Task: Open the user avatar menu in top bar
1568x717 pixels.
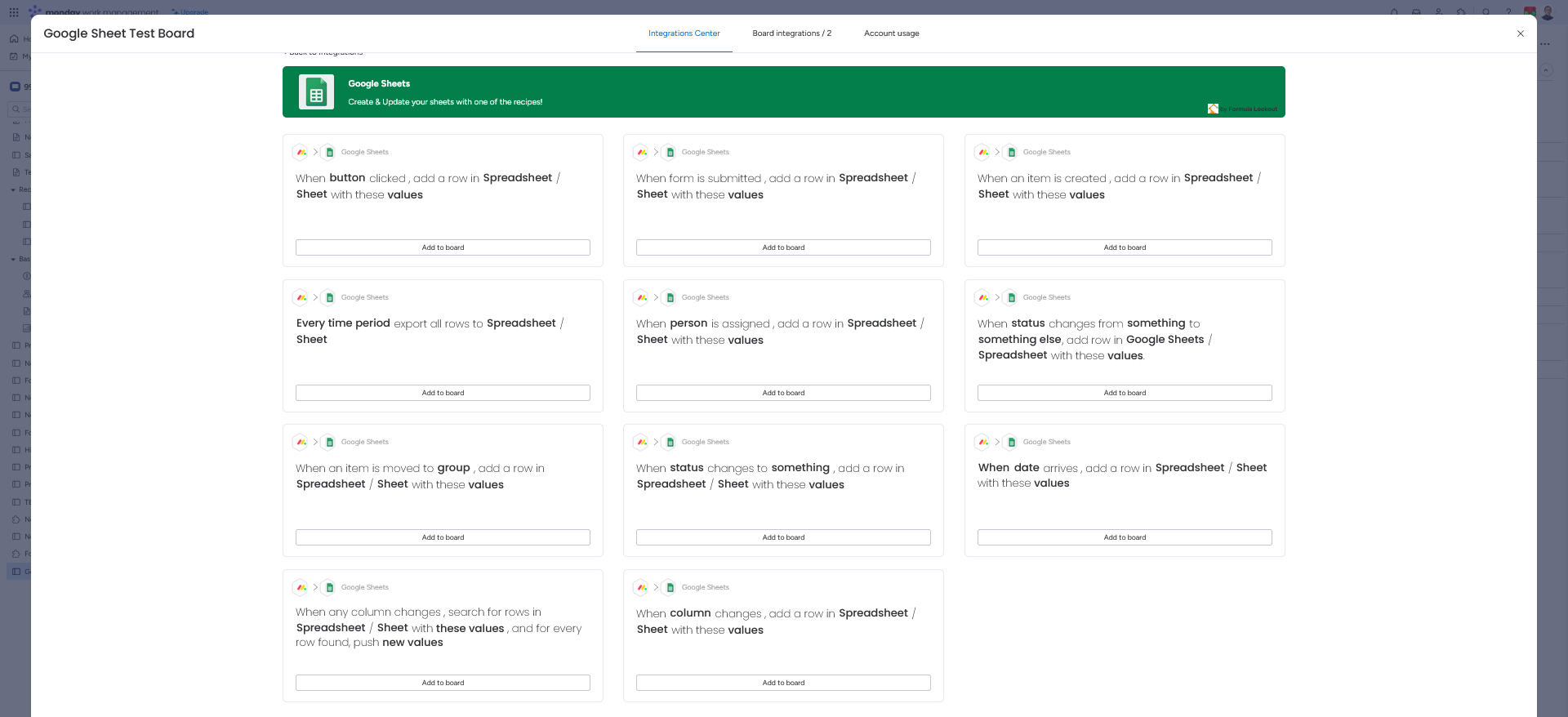Action: (1547, 12)
